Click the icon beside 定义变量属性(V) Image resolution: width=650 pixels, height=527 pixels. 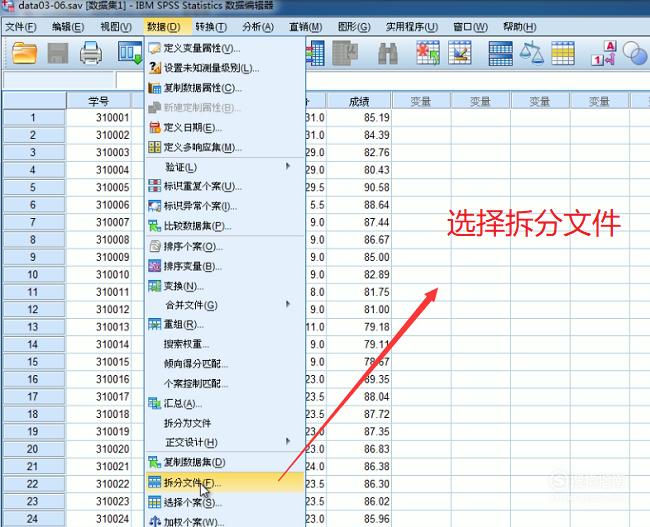pyautogui.click(x=154, y=48)
